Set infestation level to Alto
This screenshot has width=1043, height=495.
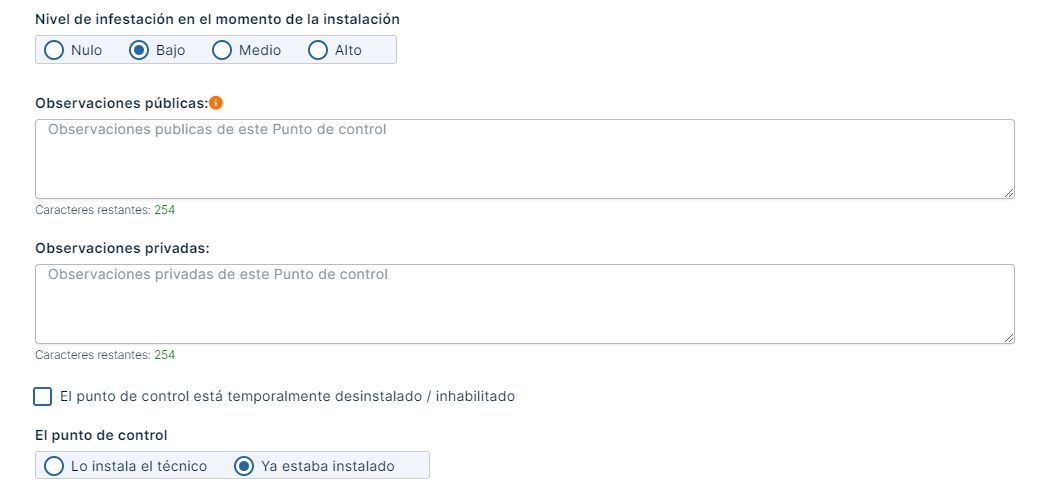(318, 50)
